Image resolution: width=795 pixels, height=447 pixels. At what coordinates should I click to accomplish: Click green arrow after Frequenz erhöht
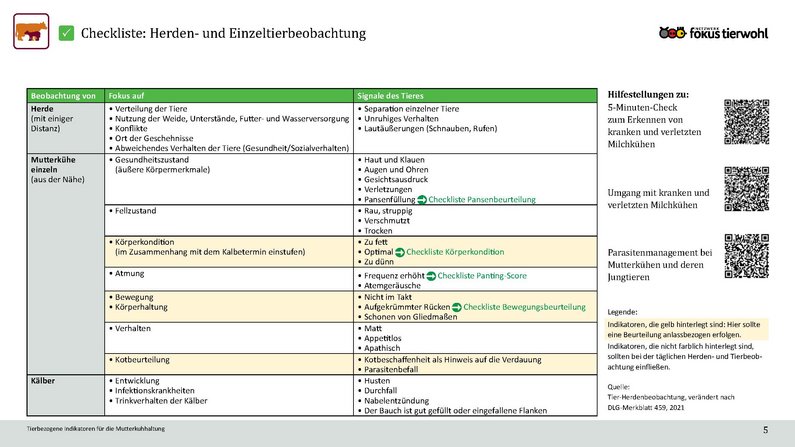click(x=429, y=275)
